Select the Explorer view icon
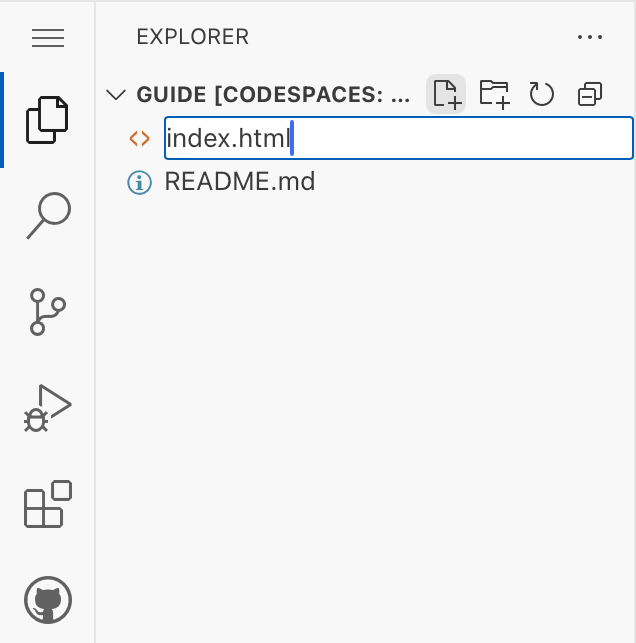The width and height of the screenshot is (636, 643). click(x=48, y=119)
